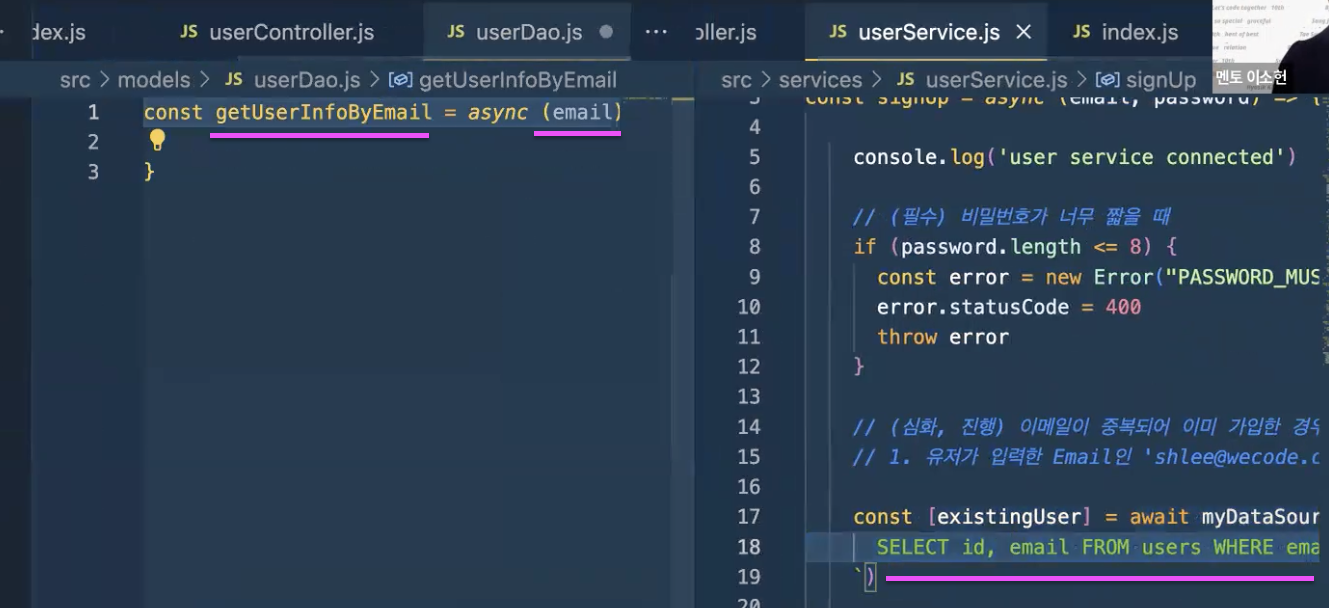Expand the chevron after 'models' breadcrumb

pos(205,80)
